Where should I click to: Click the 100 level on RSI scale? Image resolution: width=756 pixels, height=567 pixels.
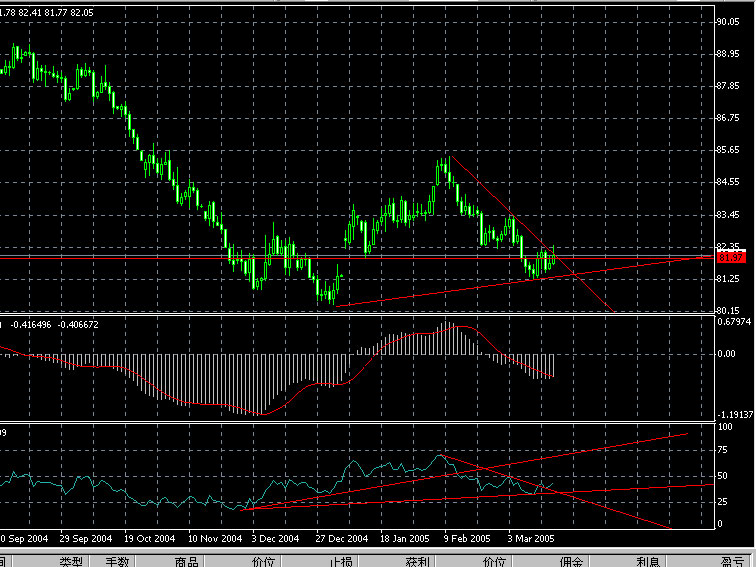(726, 427)
